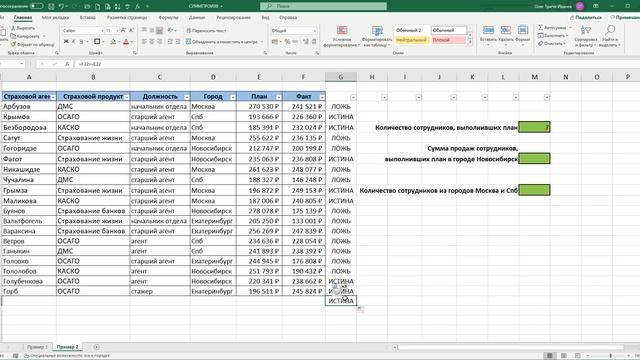
Task: Click the cell borders icon
Action: (x=97, y=42)
